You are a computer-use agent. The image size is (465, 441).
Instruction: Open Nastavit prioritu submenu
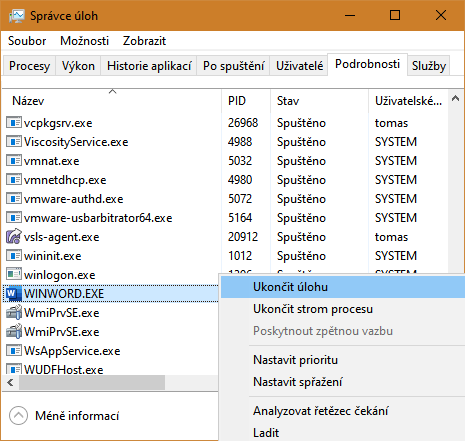click(x=342, y=360)
